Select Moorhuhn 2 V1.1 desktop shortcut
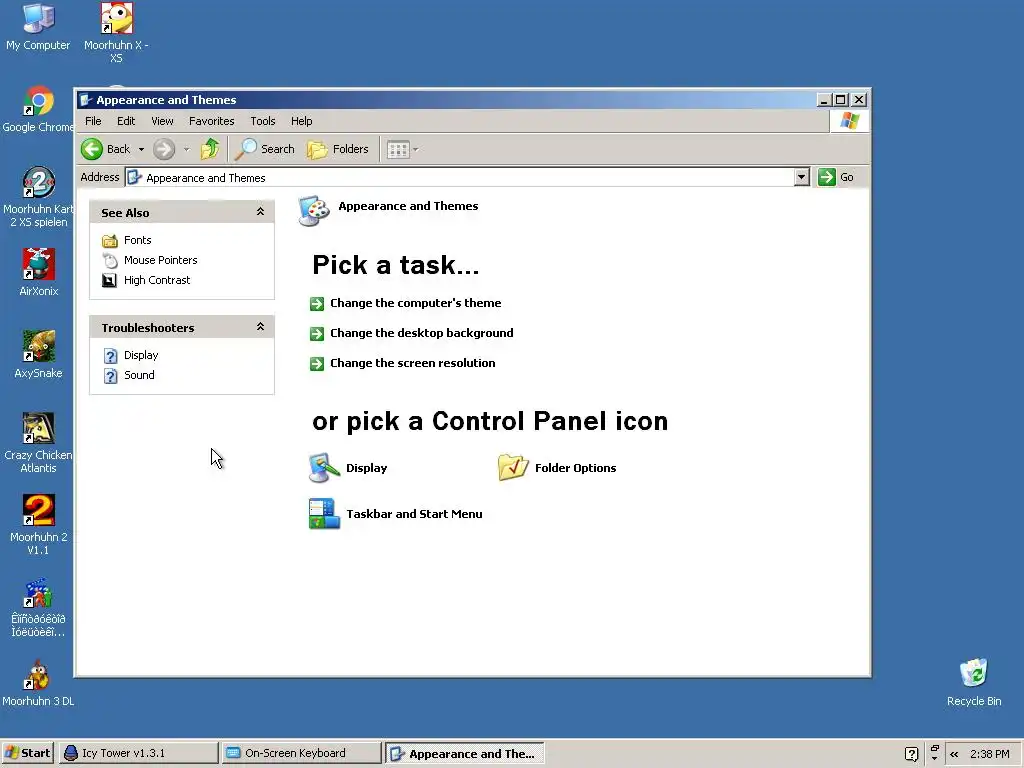 (x=38, y=525)
